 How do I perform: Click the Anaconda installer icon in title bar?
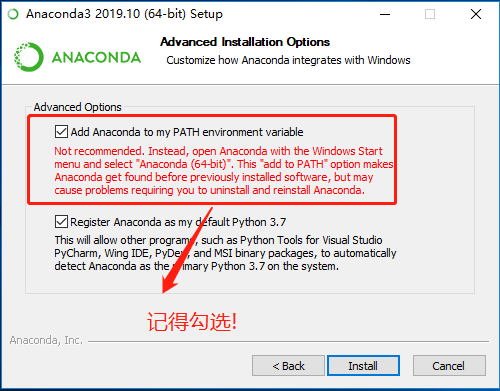[x=13, y=14]
